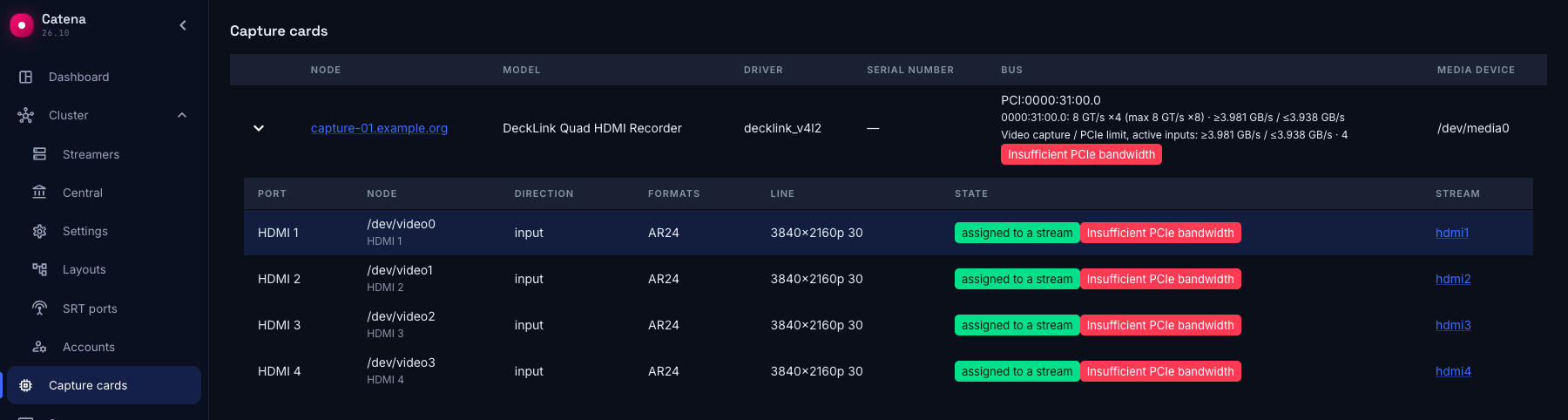The image size is (1568, 420).
Task: Click the FORMATS column header
Action: point(674,193)
